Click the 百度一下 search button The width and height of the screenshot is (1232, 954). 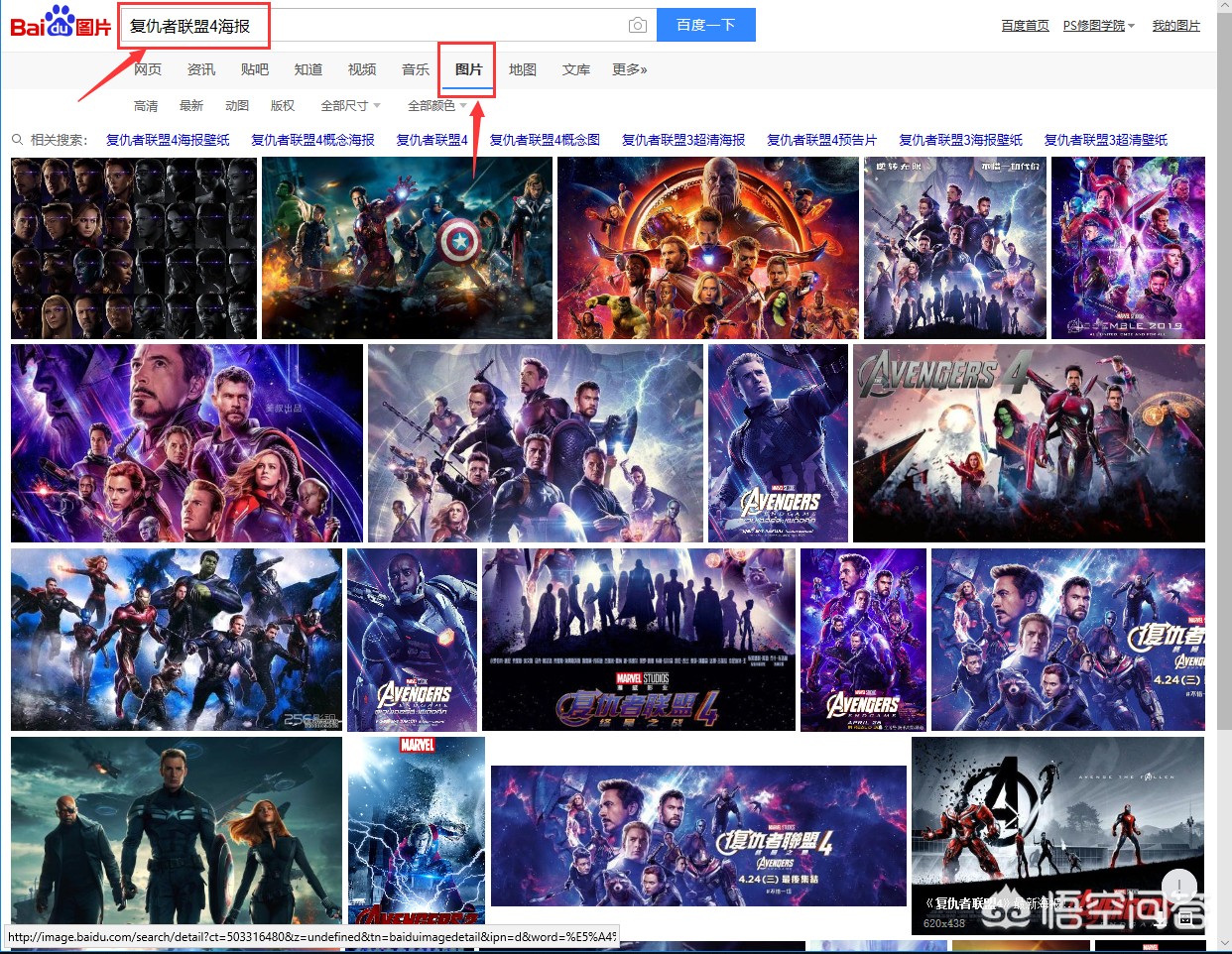[x=705, y=25]
